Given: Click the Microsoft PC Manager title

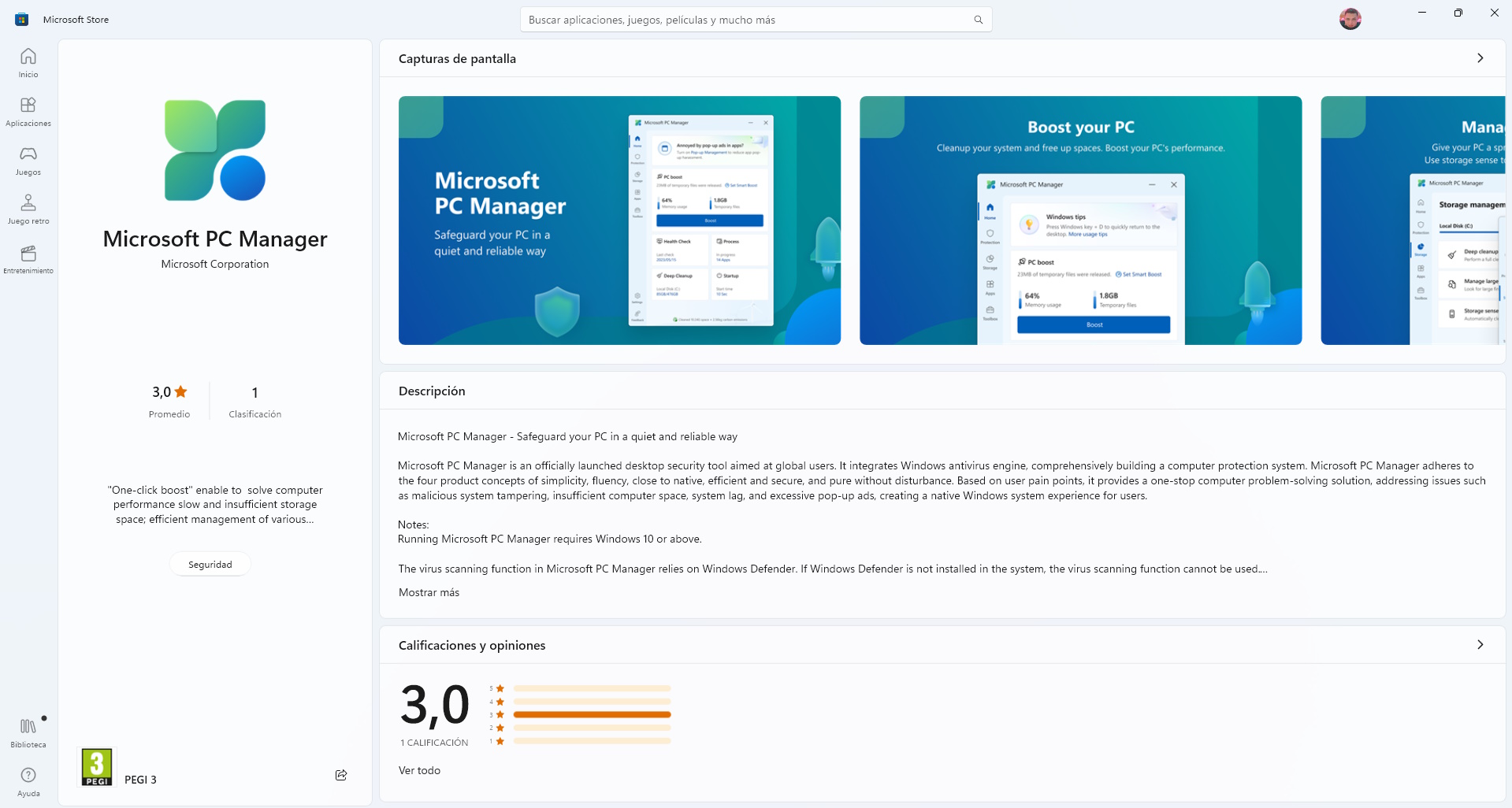Looking at the screenshot, I should point(215,239).
